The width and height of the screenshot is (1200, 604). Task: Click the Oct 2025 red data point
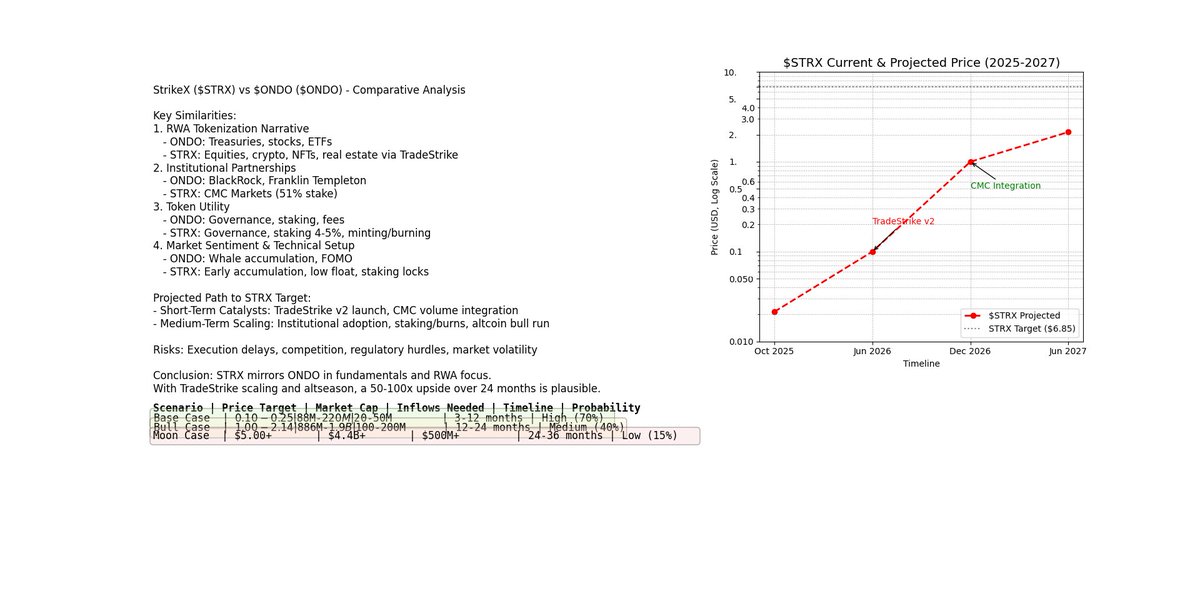pyautogui.click(x=775, y=312)
